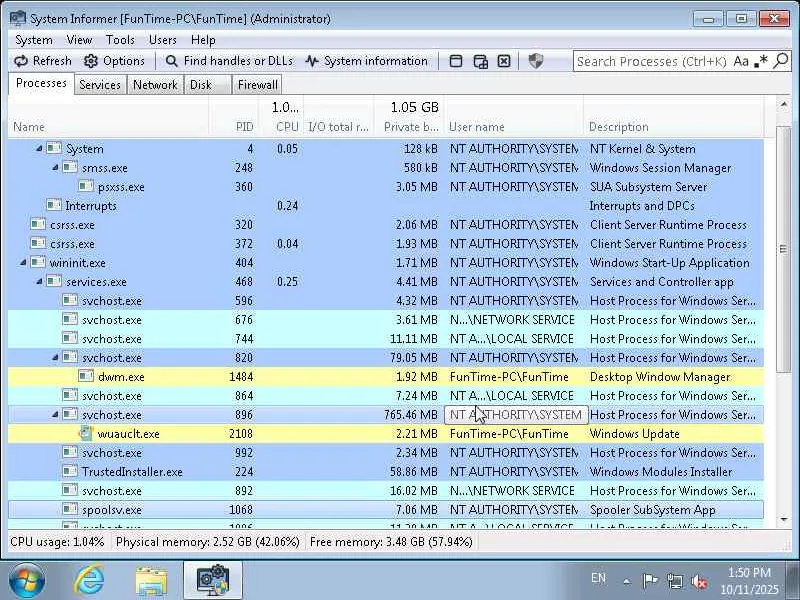Image resolution: width=800 pixels, height=600 pixels.
Task: Select the Processes tab
Action: coord(41,83)
